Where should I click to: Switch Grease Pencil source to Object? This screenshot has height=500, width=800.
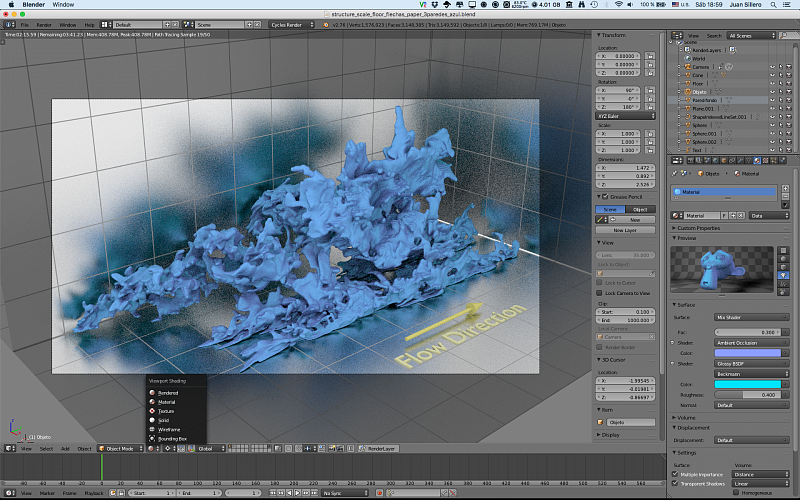[640, 209]
